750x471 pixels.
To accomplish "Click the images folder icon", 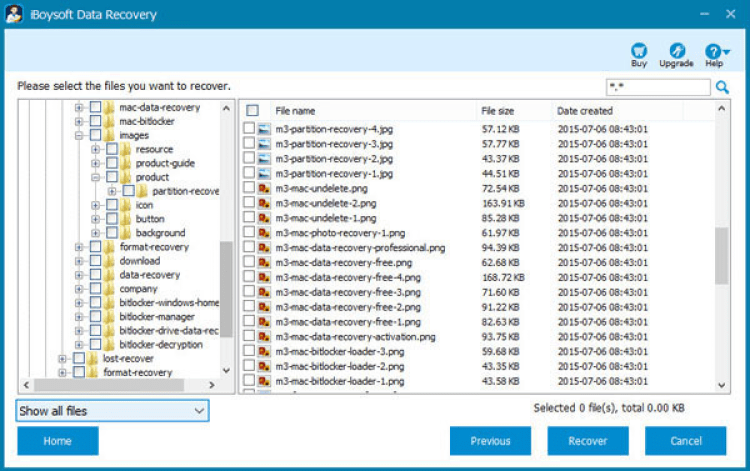I will [x=110, y=135].
